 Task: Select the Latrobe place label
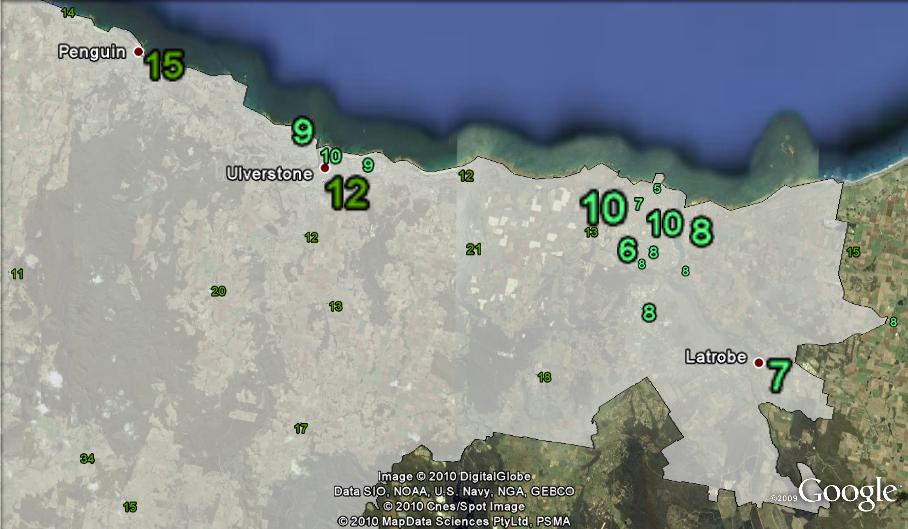coord(716,357)
